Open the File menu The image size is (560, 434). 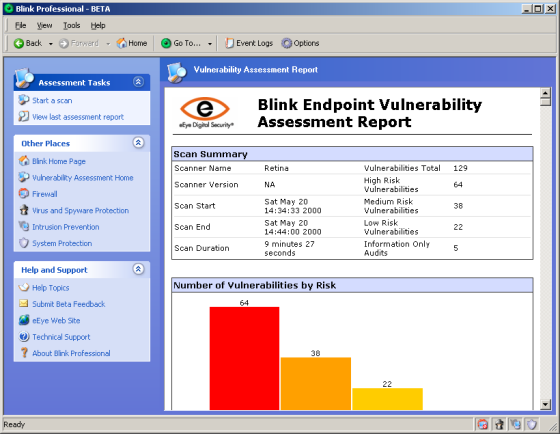coord(20,25)
